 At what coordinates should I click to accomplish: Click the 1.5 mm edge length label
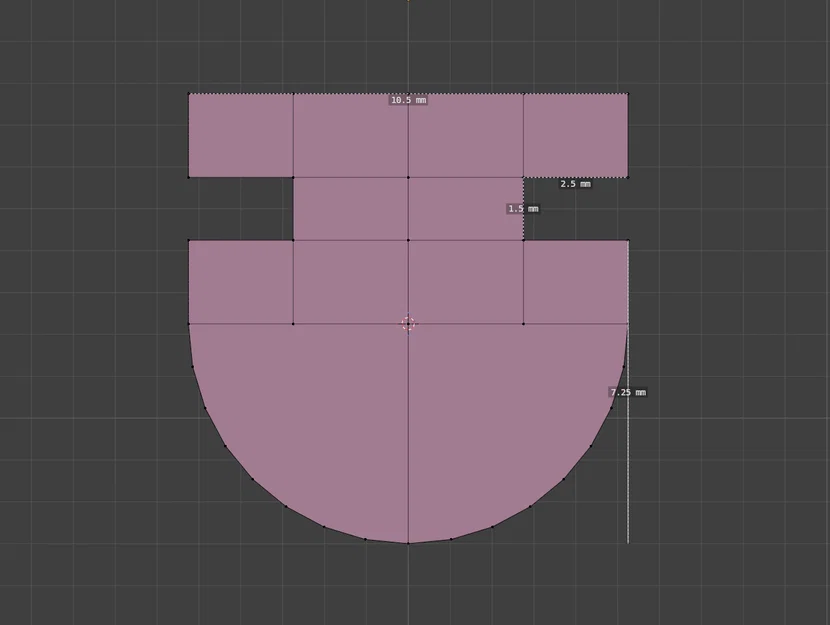[523, 209]
